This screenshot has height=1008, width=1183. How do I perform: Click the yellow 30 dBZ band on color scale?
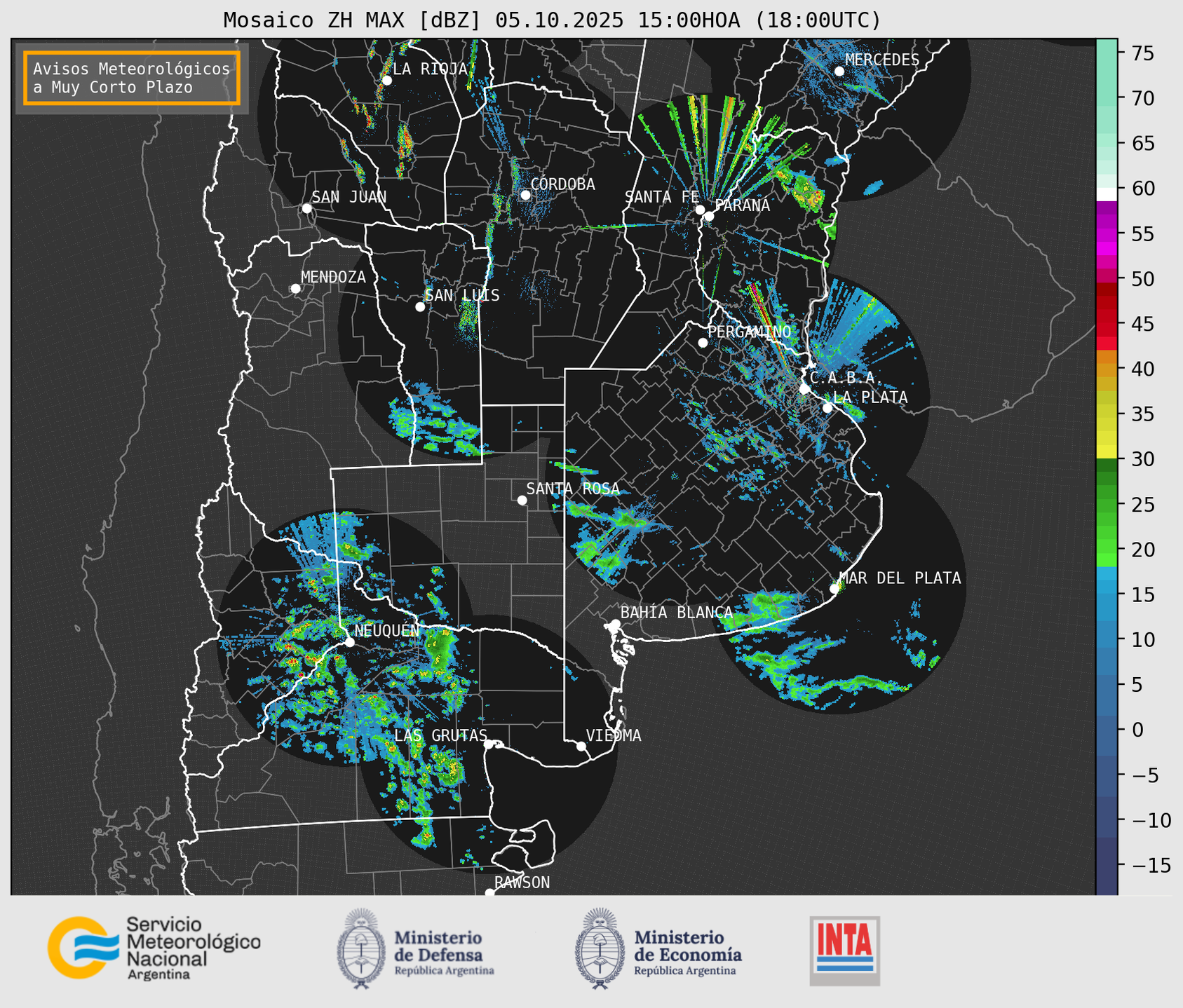coord(1107,453)
